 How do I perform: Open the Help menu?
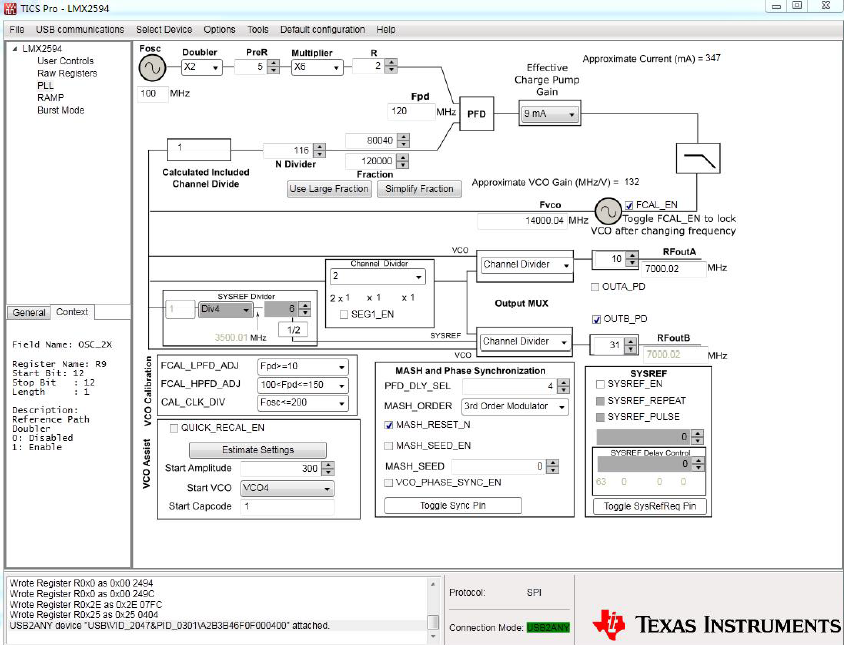coord(385,30)
